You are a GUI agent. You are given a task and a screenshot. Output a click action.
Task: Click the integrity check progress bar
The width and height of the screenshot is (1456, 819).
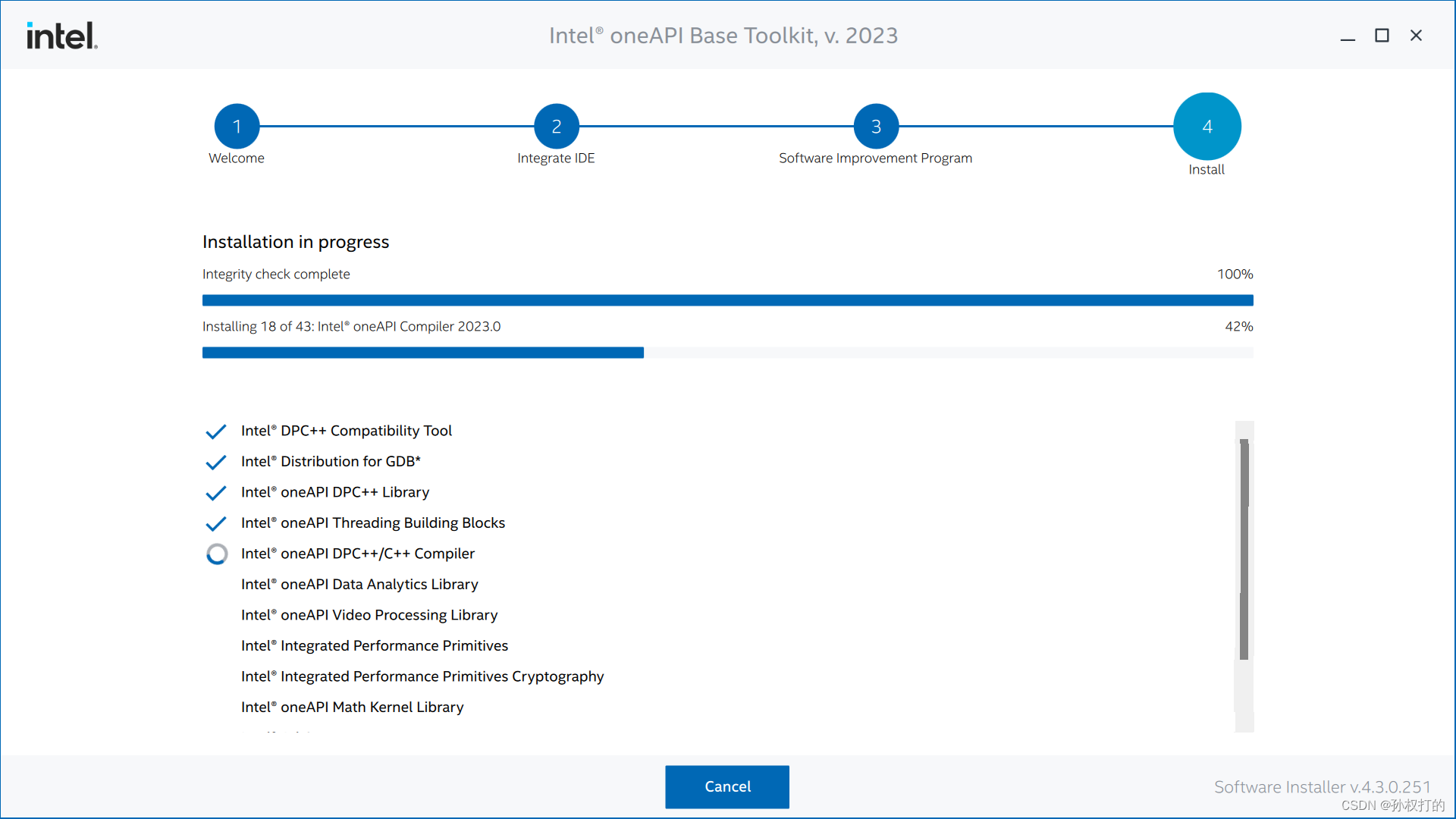(x=727, y=300)
